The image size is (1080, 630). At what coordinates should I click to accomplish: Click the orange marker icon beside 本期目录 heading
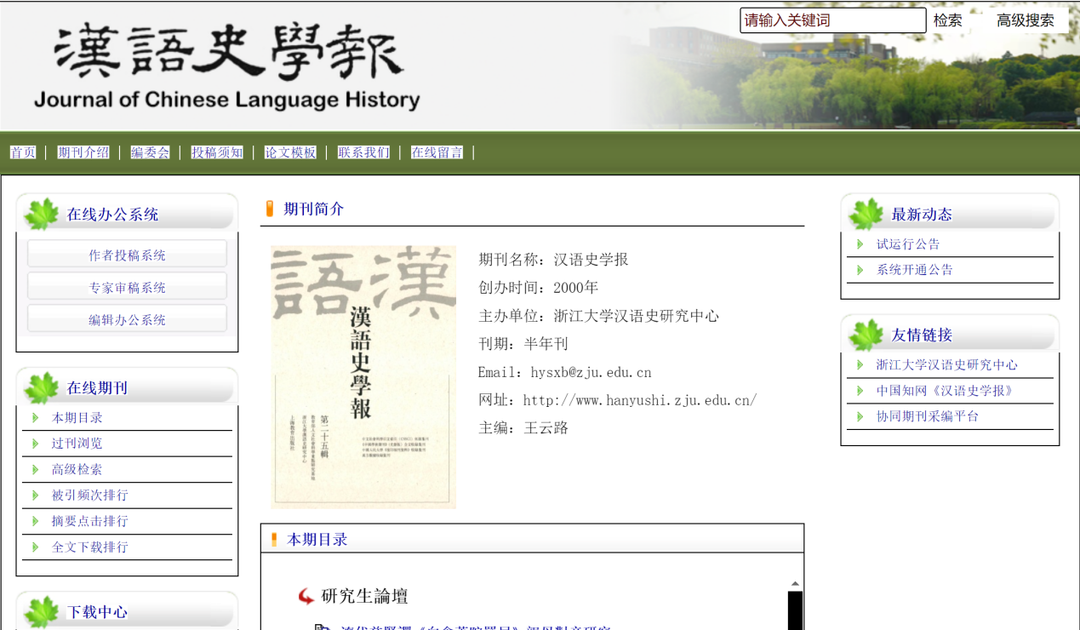coord(274,540)
